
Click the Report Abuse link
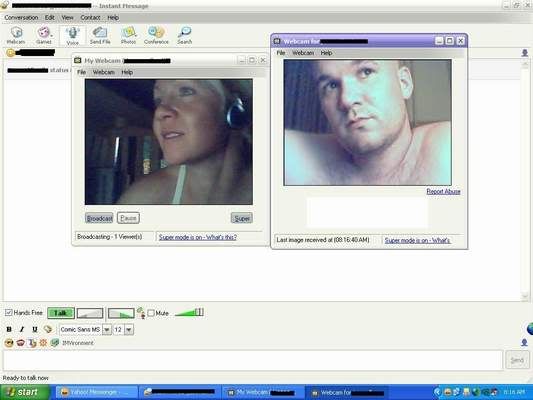[x=443, y=191]
